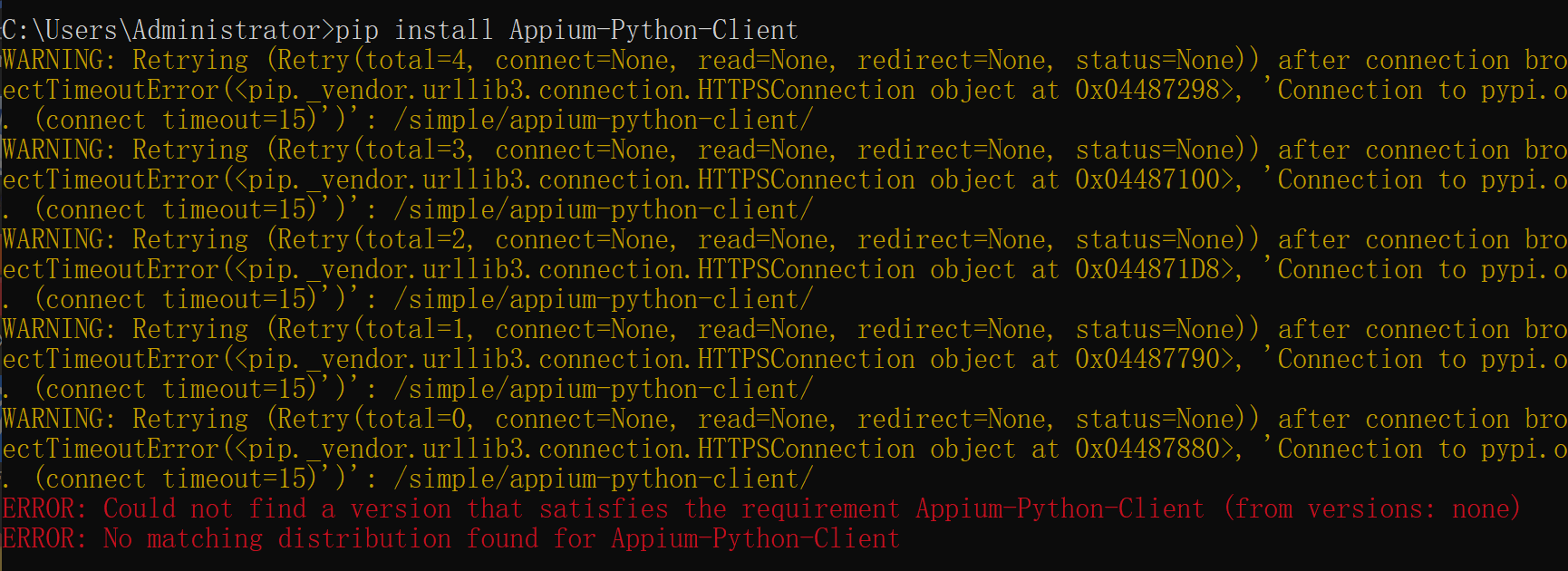Viewport: 1568px width, 571px height.
Task: Click 'ERROR: No matching distribution found' line
Action: 450,539
